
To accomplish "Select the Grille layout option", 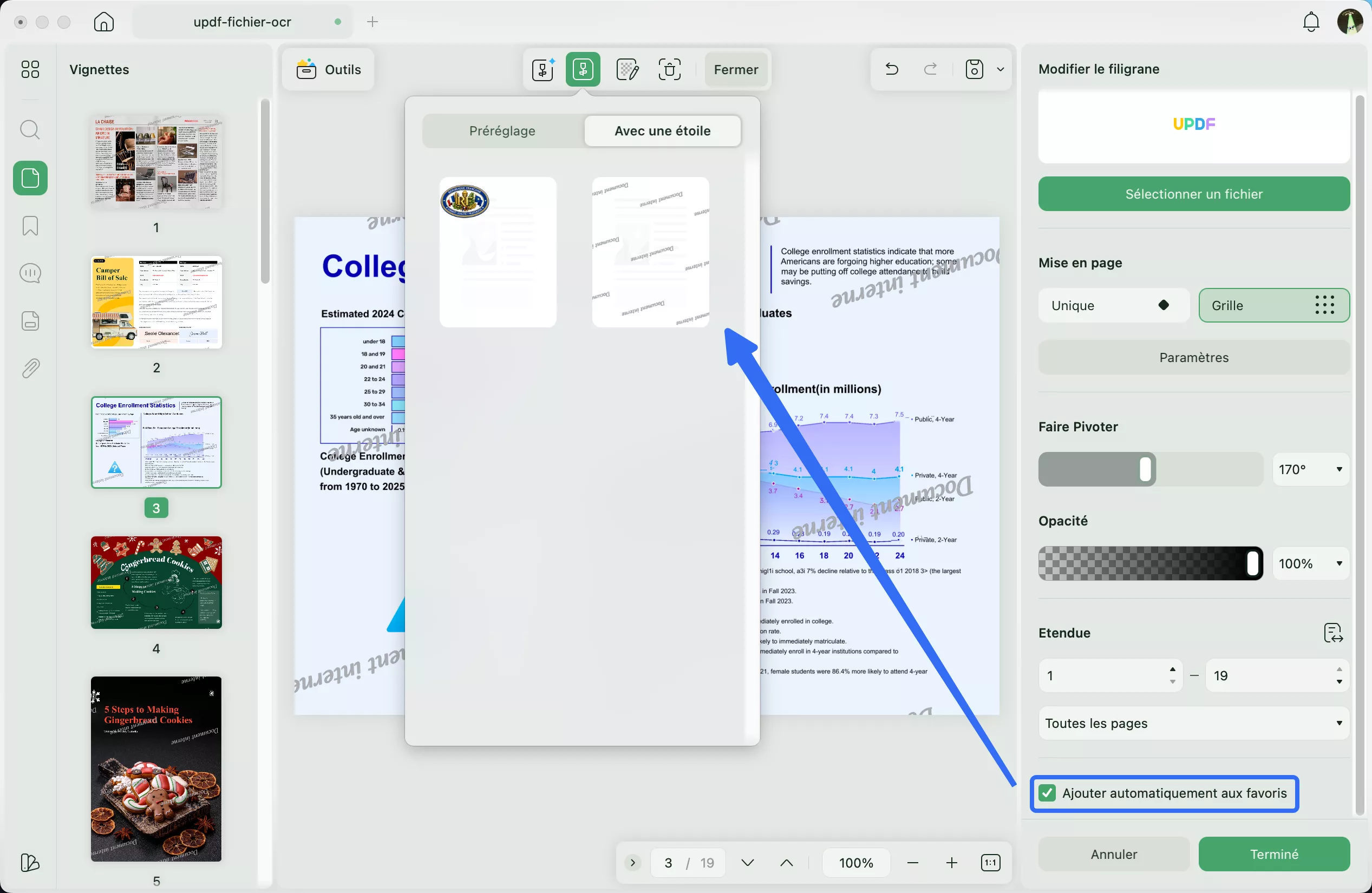I will [x=1273, y=305].
